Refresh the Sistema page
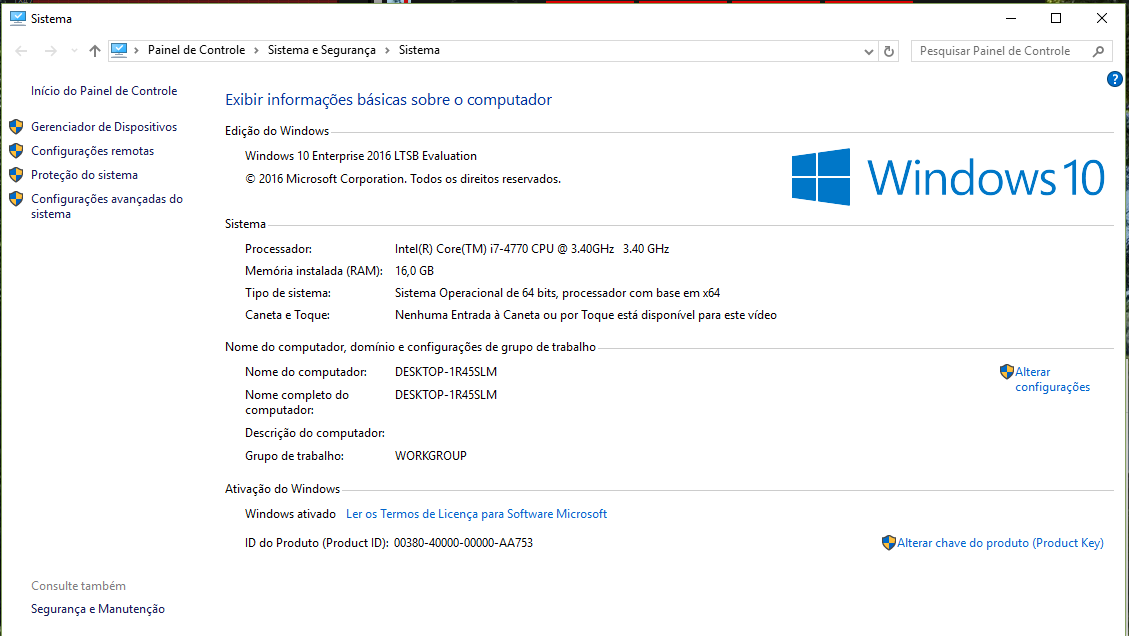 point(889,51)
